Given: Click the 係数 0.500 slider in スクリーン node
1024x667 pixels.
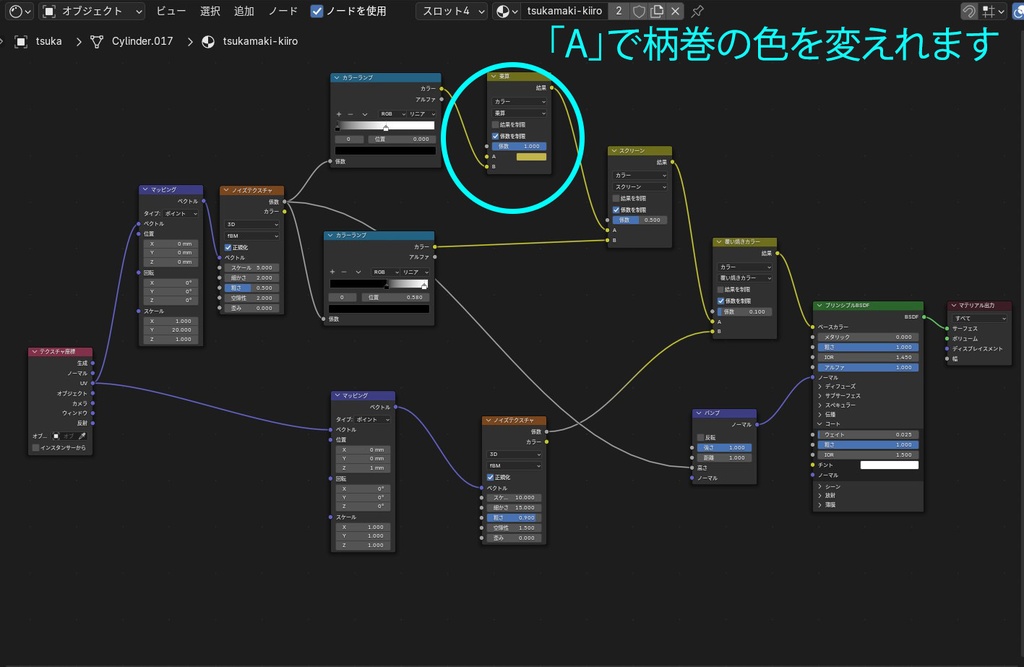Looking at the screenshot, I should click(640, 220).
